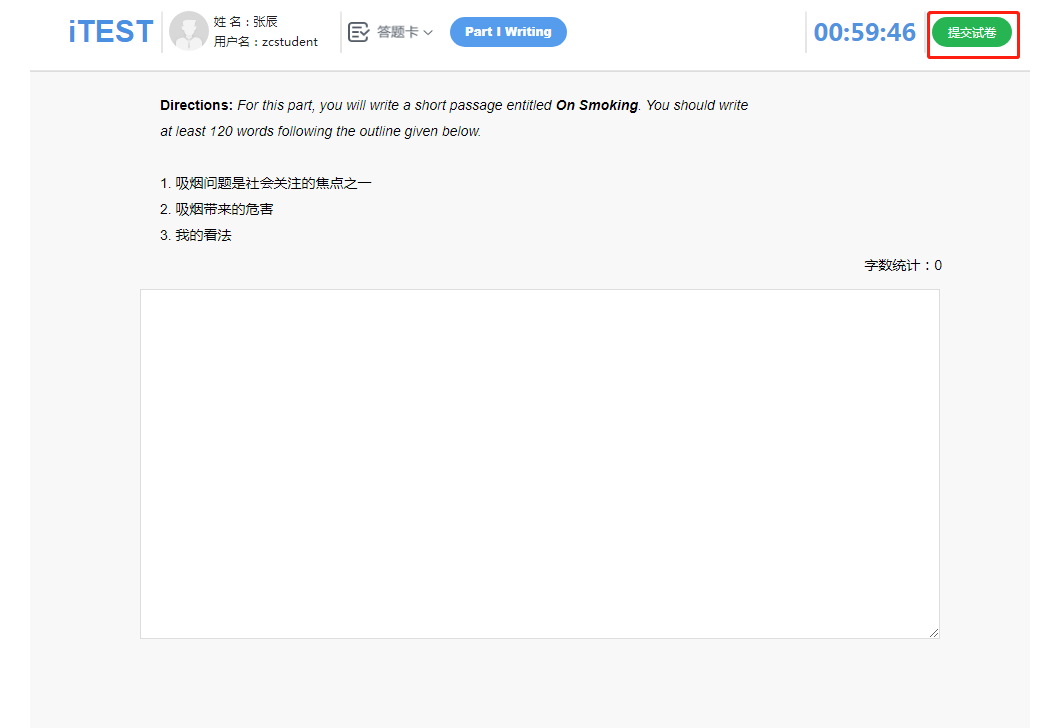Viewport: 1037px width, 728px height.
Task: Click outline item 3 我的看法
Action: point(196,235)
